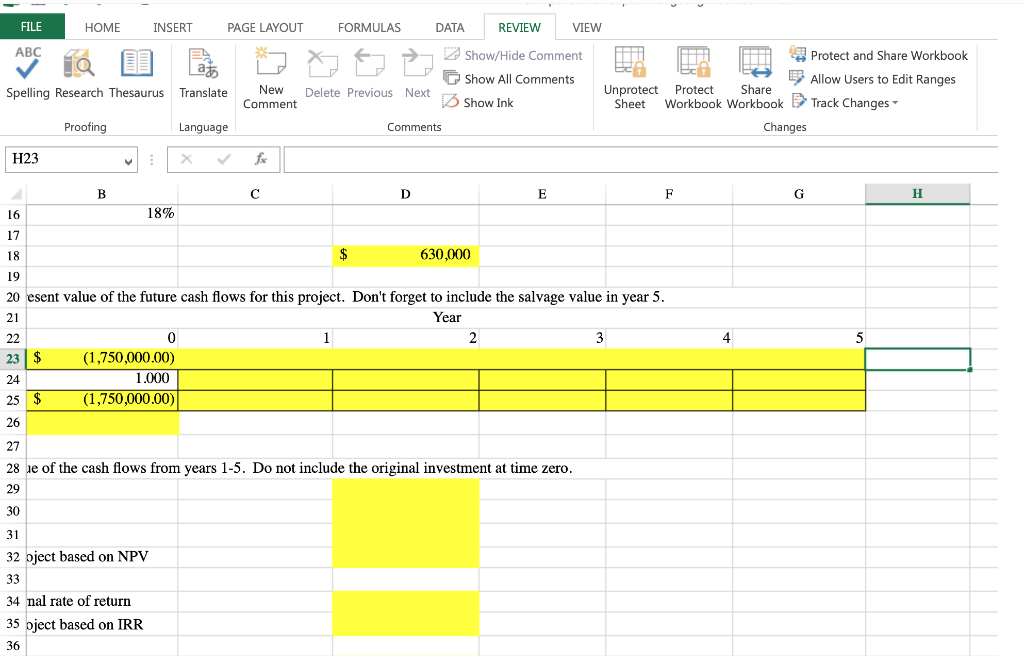The image size is (1024, 664).
Task: Click row 25 cell with (1,750,000.00)
Action: point(103,400)
